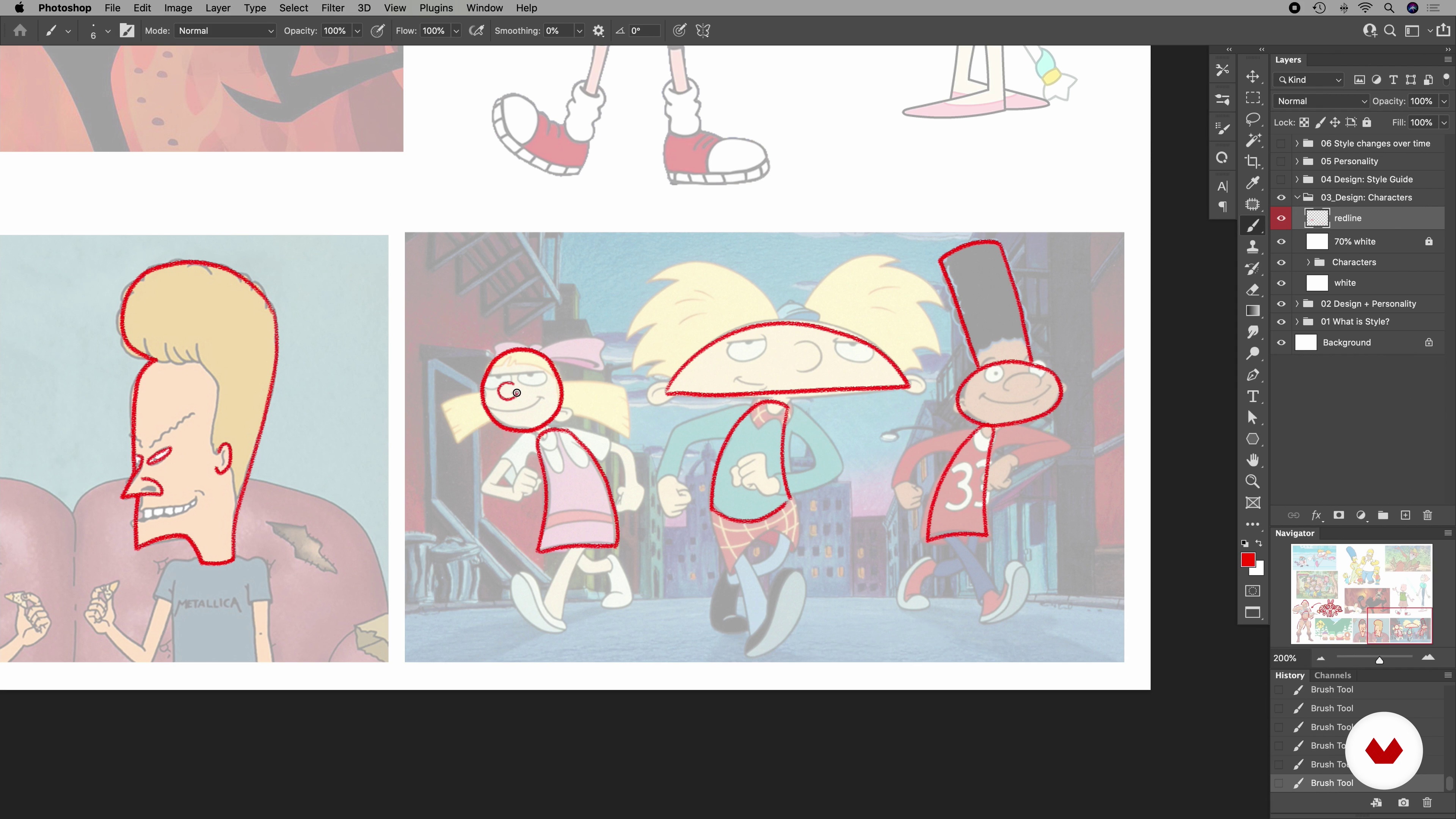Select the Pen tool
This screenshot has width=1456, height=819.
(1252, 375)
